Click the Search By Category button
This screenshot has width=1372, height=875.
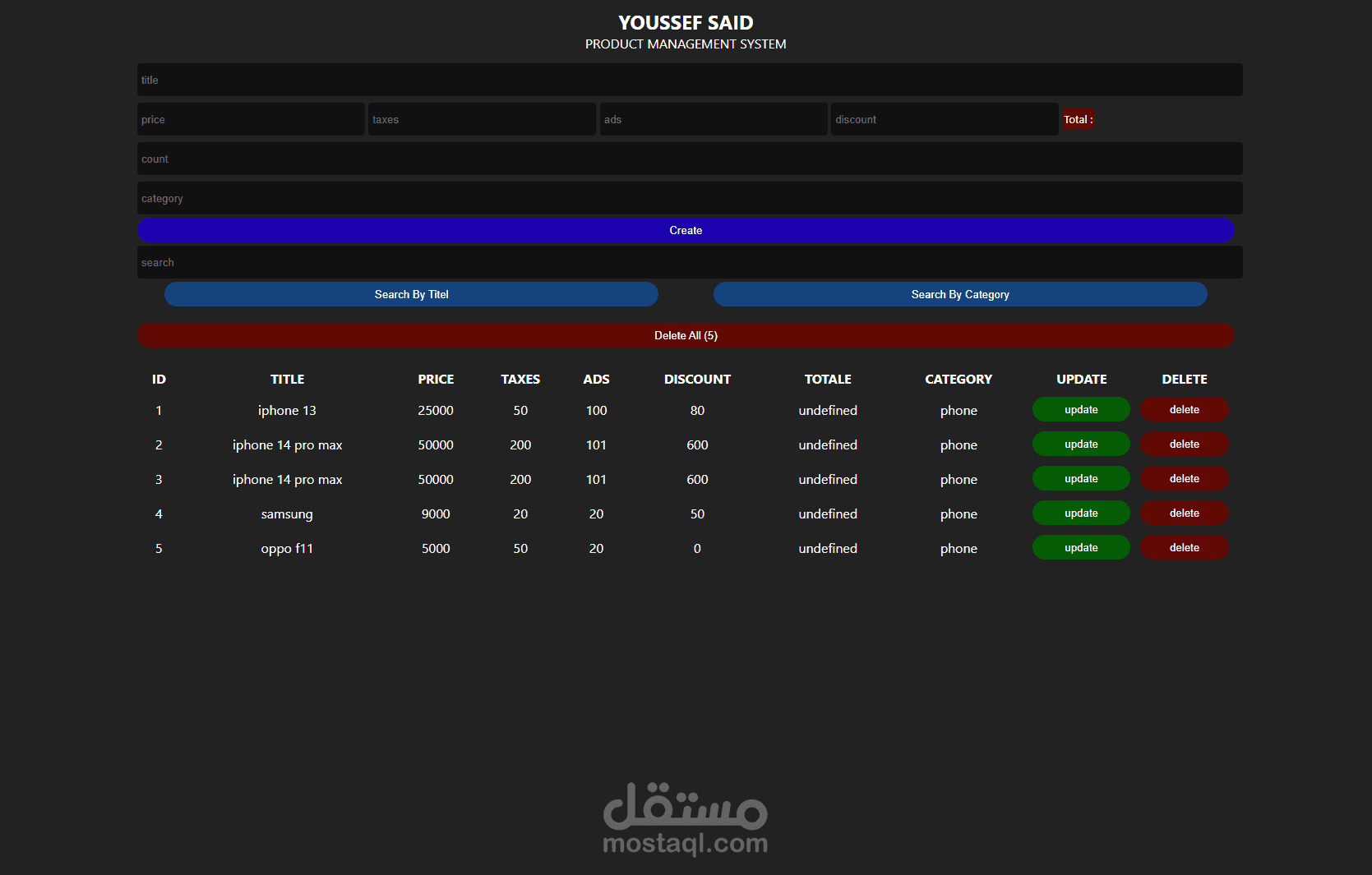pos(959,294)
